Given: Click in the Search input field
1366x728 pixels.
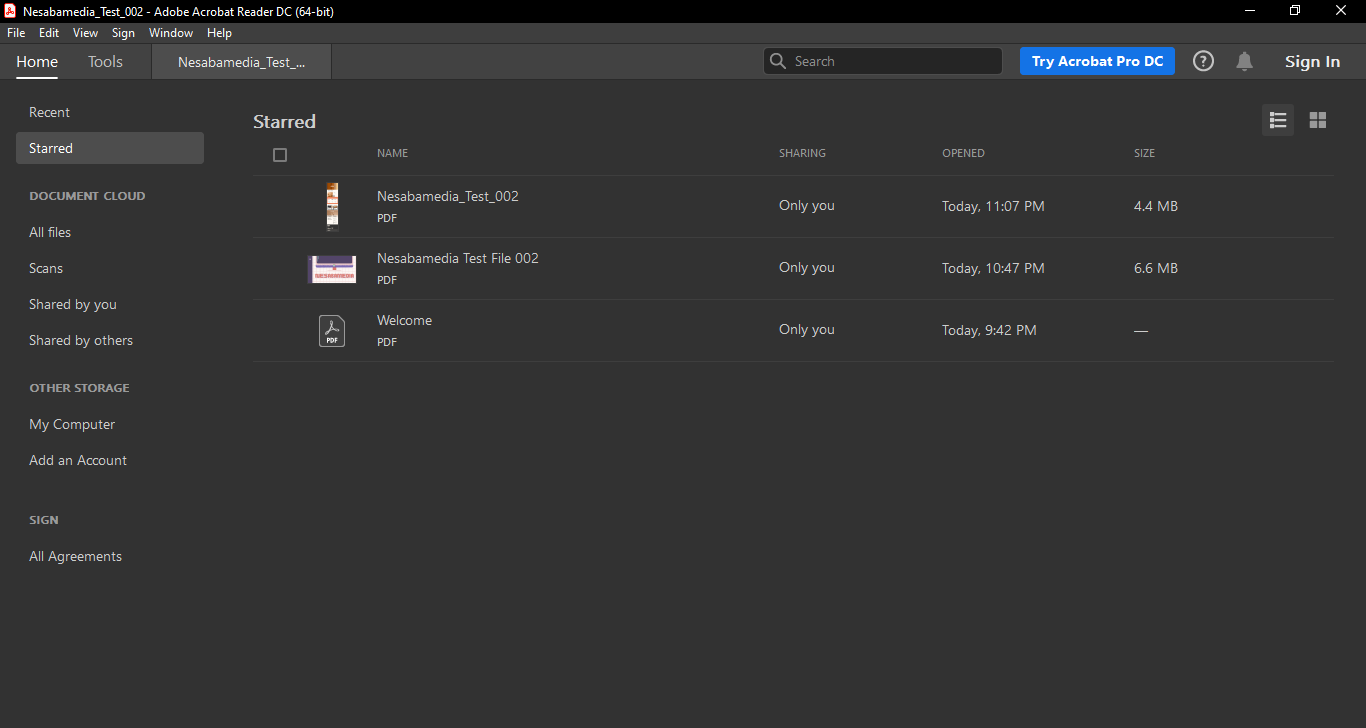Looking at the screenshot, I should [890, 61].
